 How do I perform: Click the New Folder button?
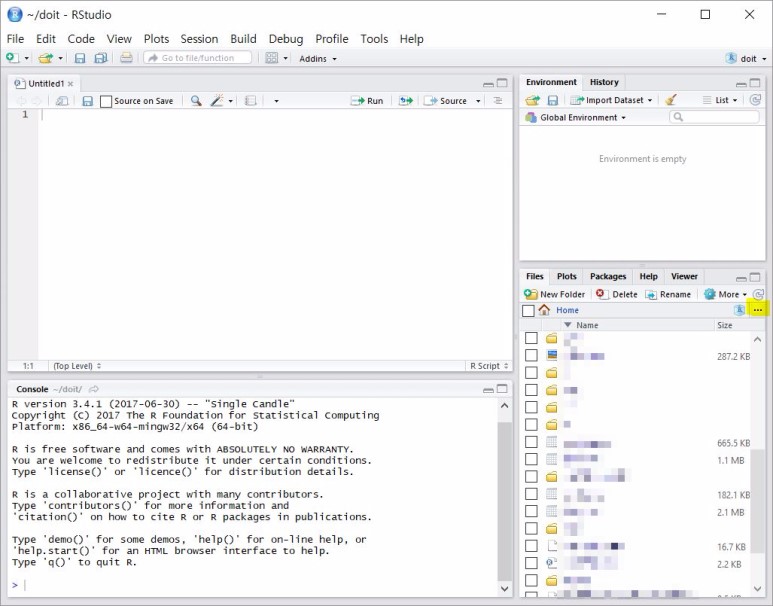[x=555, y=294]
